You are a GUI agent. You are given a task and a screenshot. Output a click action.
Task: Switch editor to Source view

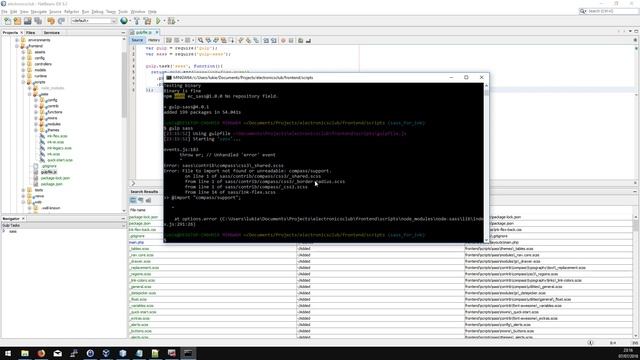pos(137,40)
